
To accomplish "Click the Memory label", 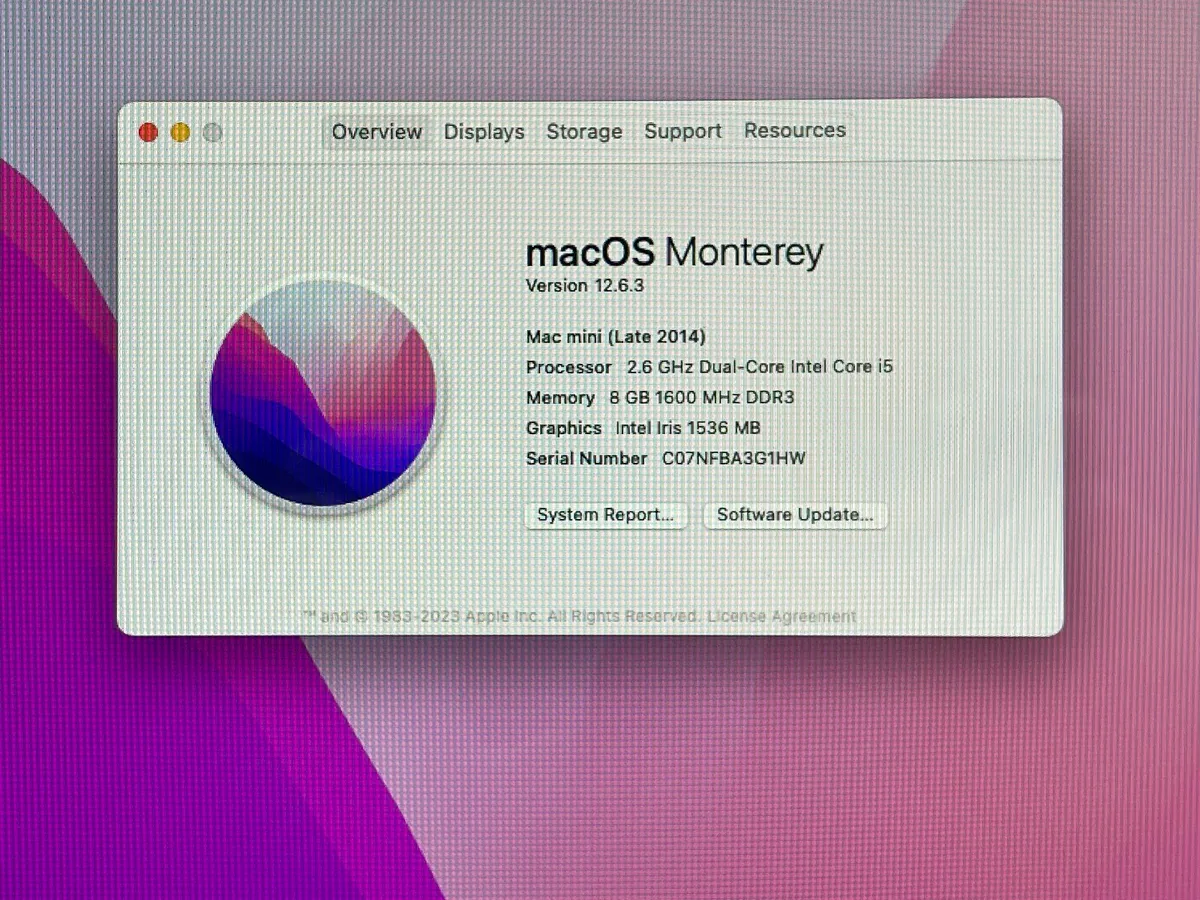I will point(560,397).
